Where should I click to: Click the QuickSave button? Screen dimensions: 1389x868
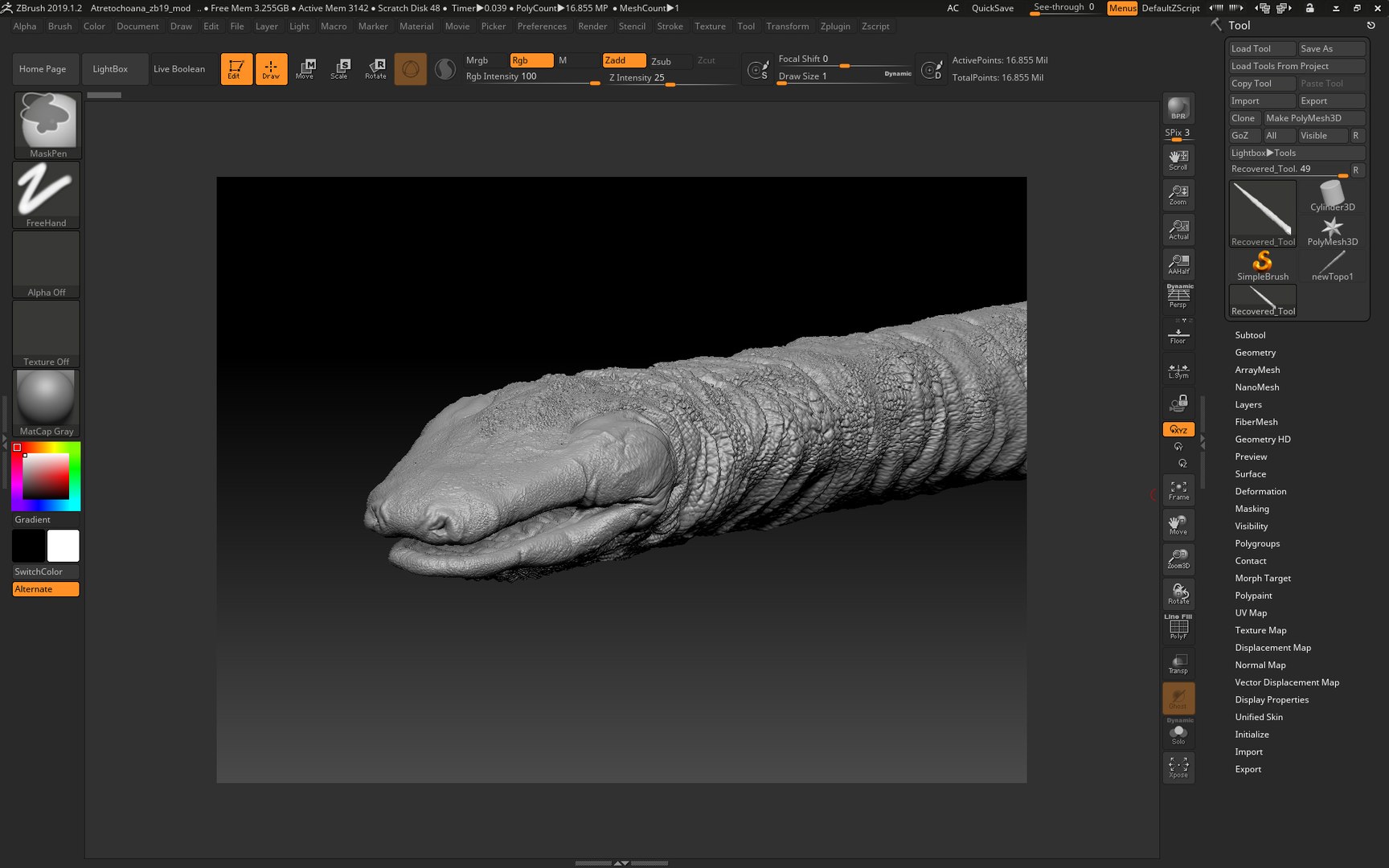(x=993, y=8)
